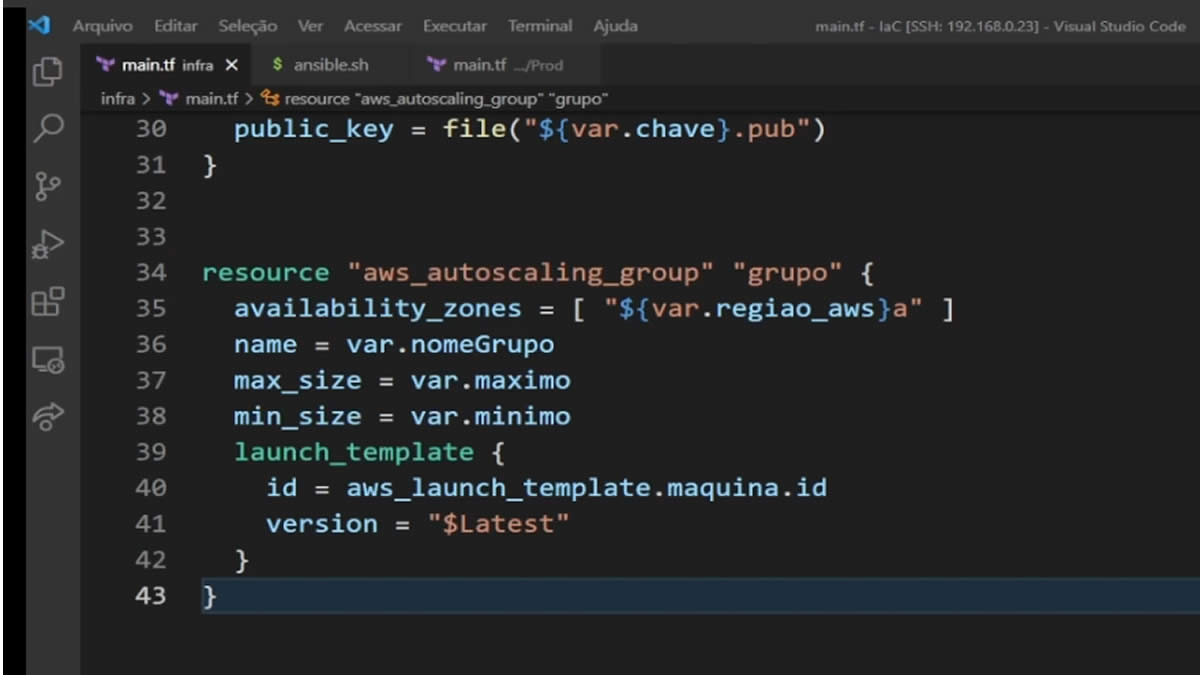Image resolution: width=1200 pixels, height=675 pixels.
Task: Open the Executar menu
Action: click(x=454, y=26)
